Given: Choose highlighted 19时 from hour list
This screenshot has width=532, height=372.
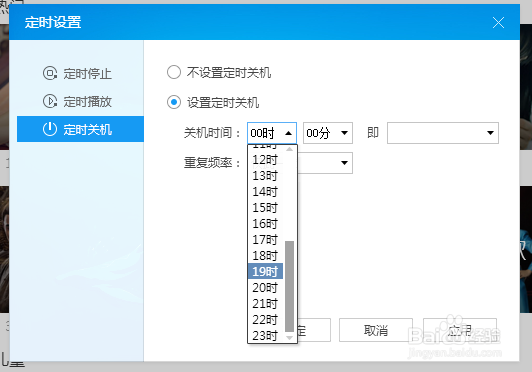Looking at the screenshot, I should tap(266, 271).
